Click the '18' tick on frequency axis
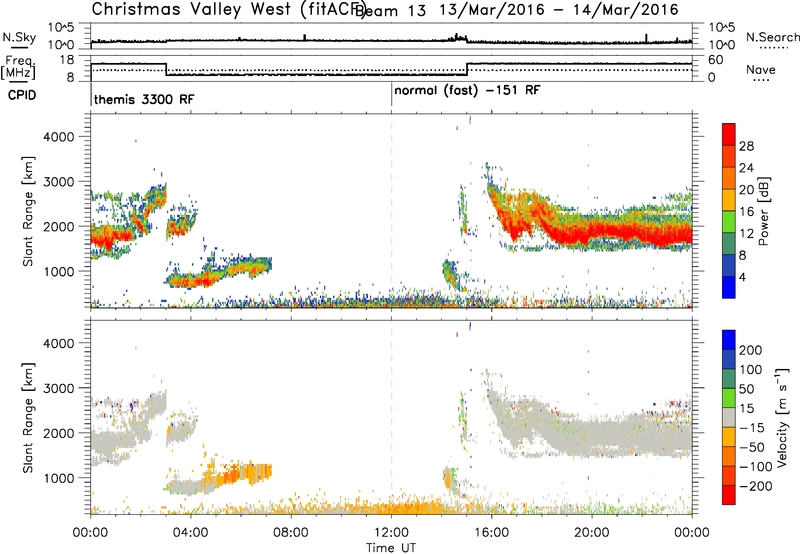 (67, 60)
